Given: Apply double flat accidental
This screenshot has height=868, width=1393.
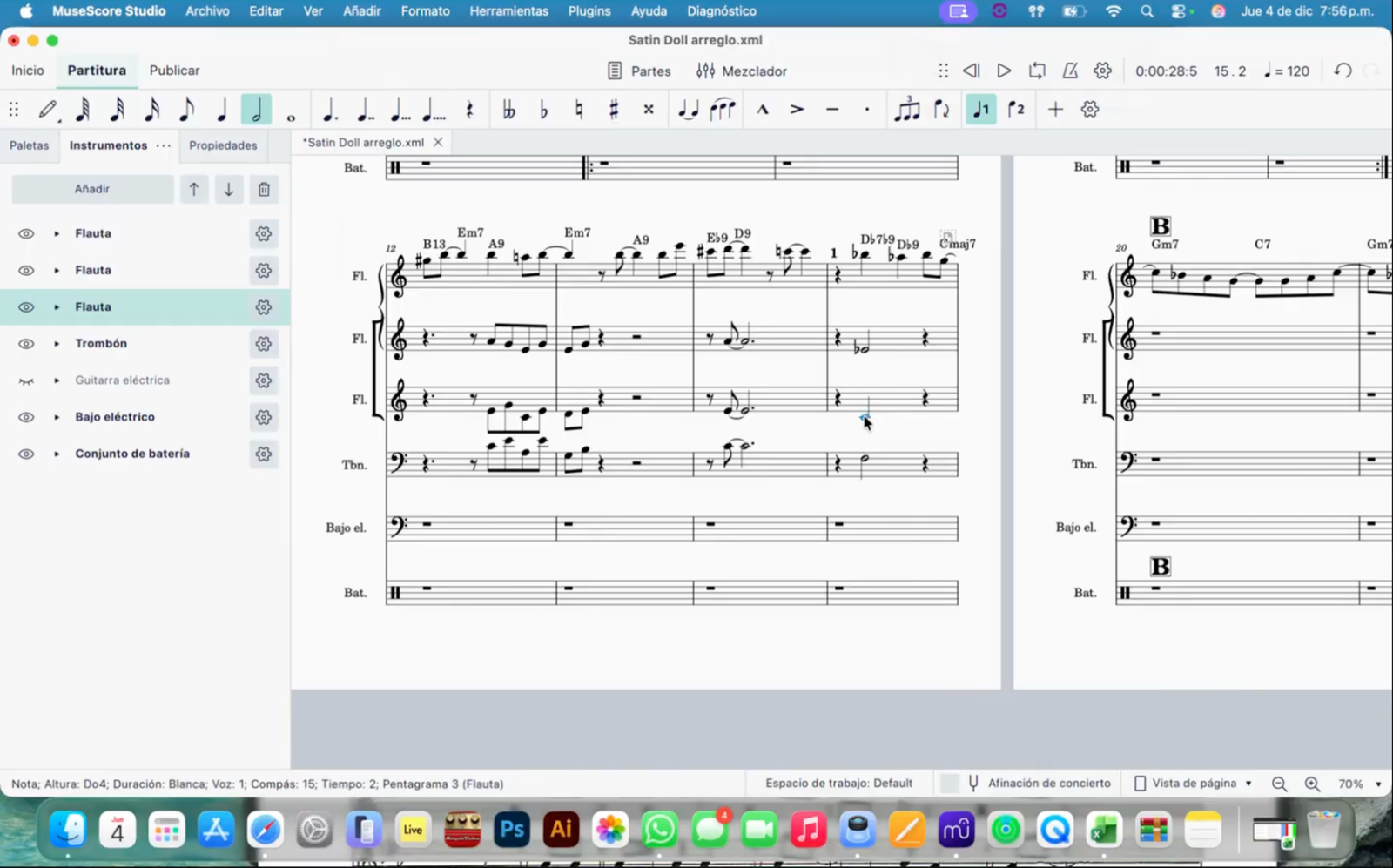Looking at the screenshot, I should 509,110.
